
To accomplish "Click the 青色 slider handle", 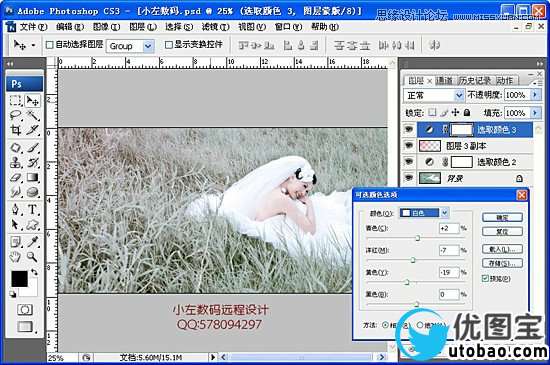I will click(x=417, y=238).
